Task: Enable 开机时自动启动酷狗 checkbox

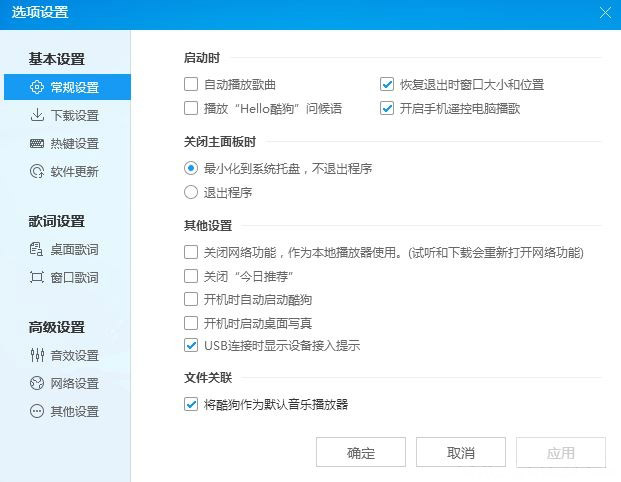Action: point(191,299)
